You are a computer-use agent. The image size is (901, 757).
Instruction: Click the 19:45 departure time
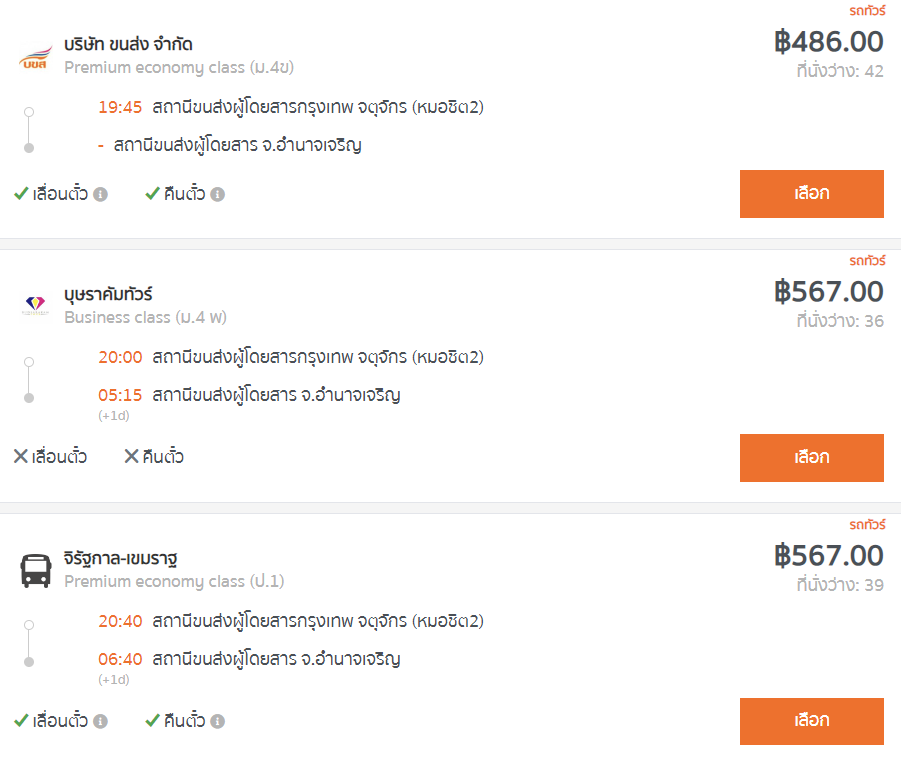(120, 107)
